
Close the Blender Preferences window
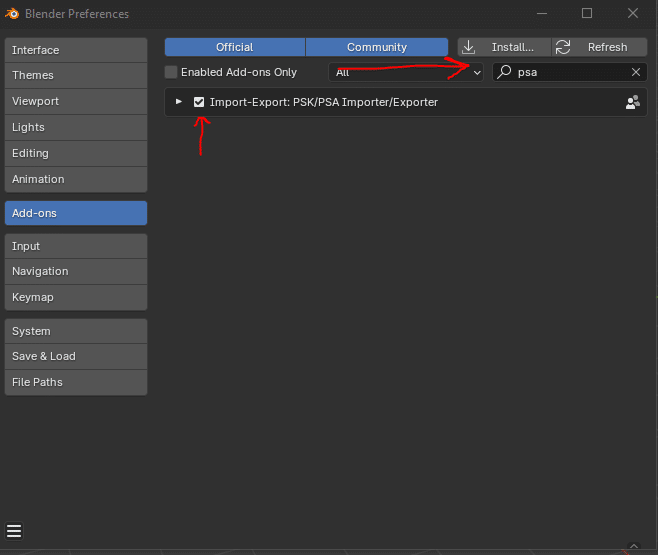(633, 13)
